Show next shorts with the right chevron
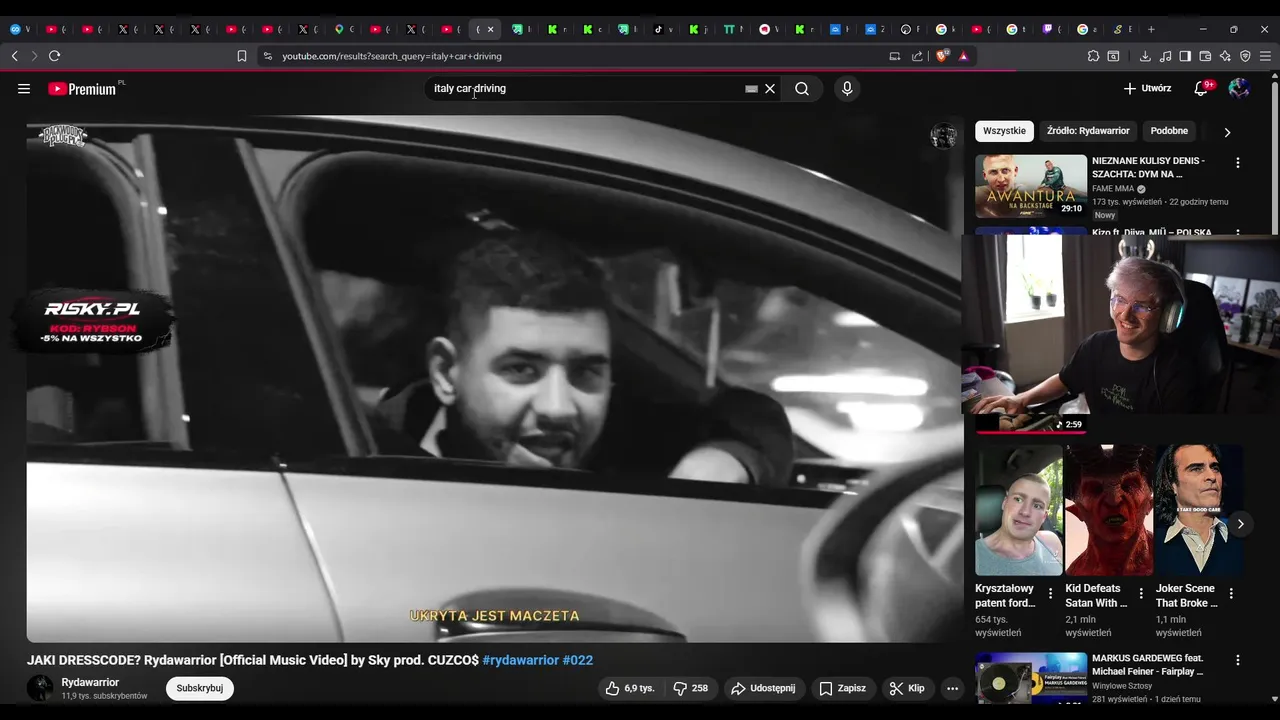Viewport: 1280px width, 720px height. pyautogui.click(x=1240, y=524)
